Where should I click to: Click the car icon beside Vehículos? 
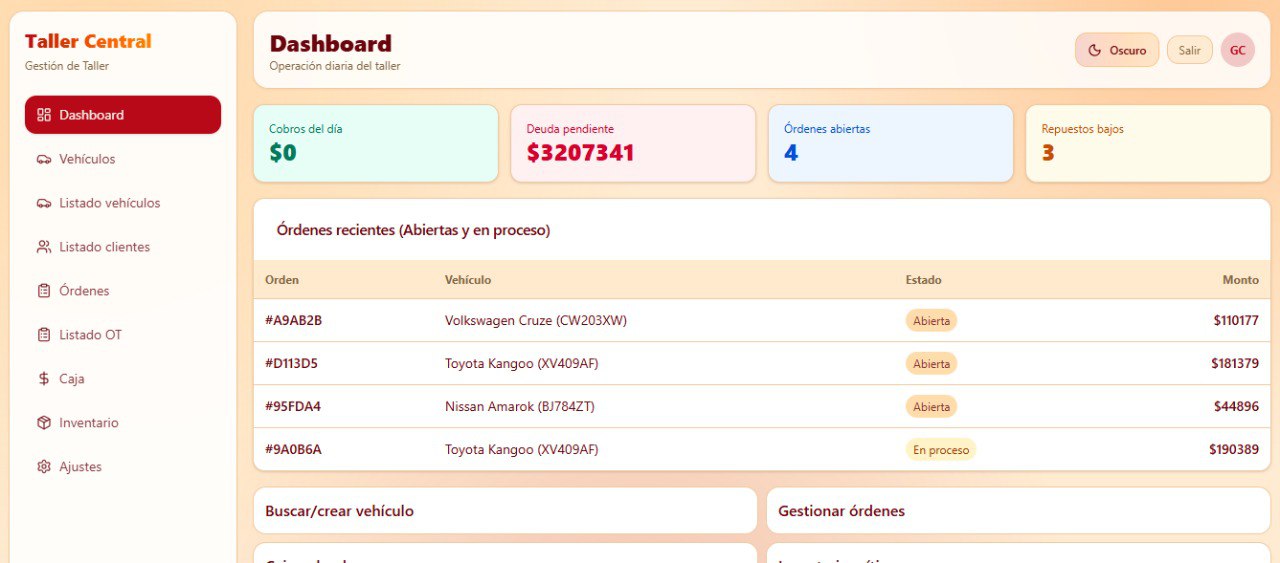click(x=44, y=159)
